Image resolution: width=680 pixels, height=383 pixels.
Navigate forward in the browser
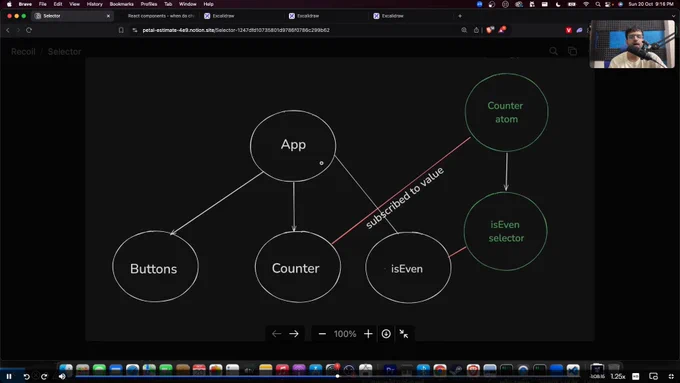tap(18, 30)
